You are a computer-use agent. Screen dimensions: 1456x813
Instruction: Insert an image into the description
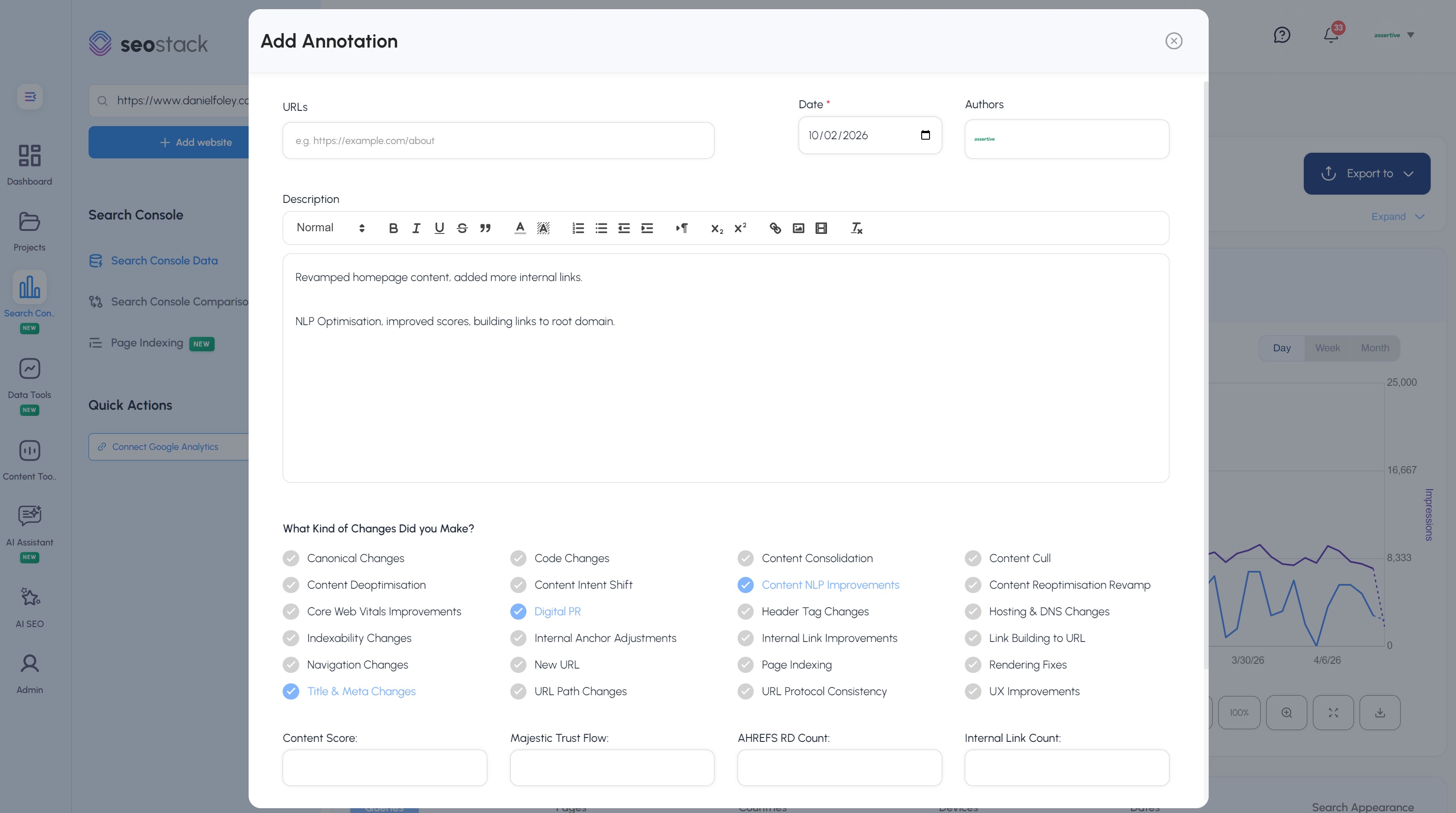tap(798, 228)
